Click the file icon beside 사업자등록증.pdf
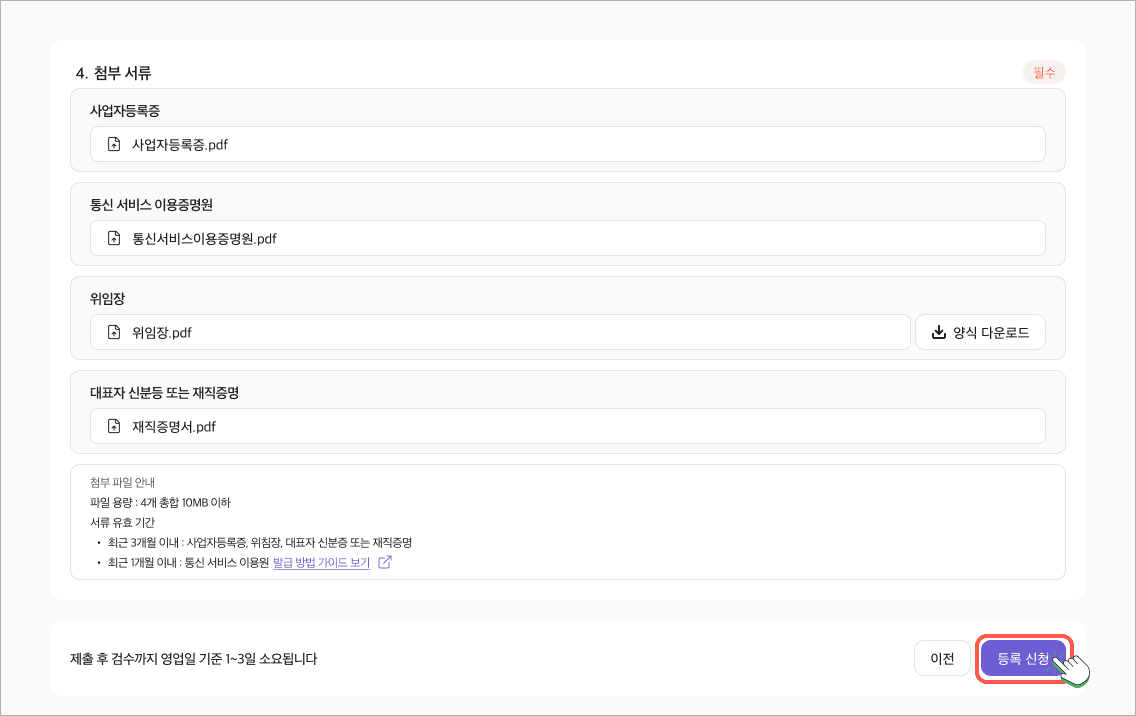Screen dimensions: 1136x716 [114, 144]
